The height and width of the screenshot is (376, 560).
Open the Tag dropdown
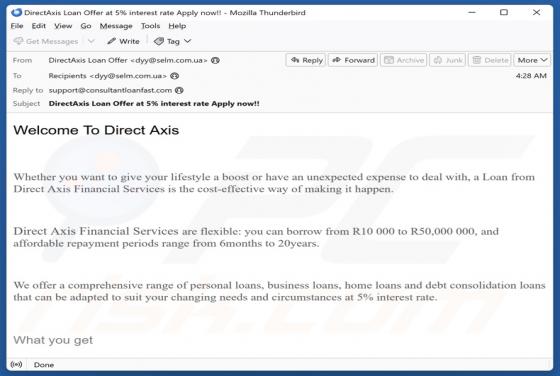[172, 41]
